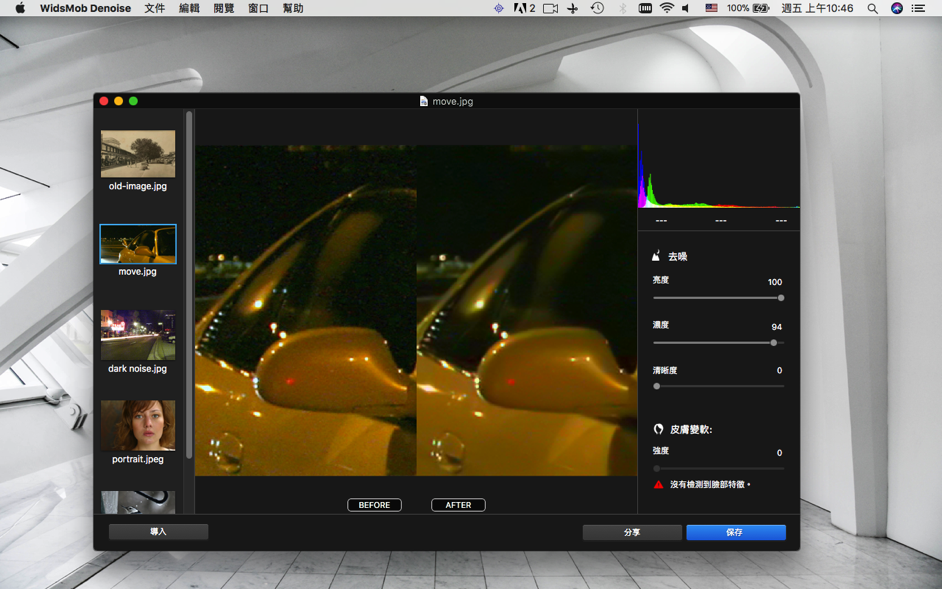Screen dimensions: 942x589
Task: Click the 亮度 slider handle
Action: pyautogui.click(x=781, y=298)
